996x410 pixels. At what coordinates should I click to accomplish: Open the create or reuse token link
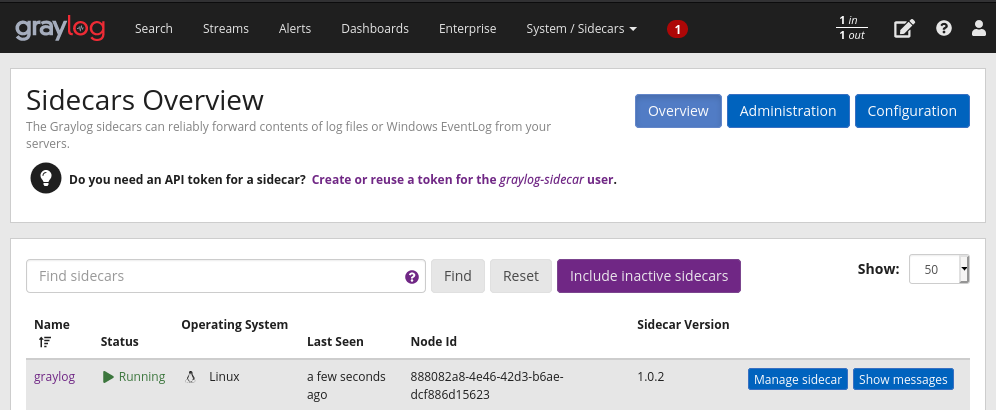[463, 179]
